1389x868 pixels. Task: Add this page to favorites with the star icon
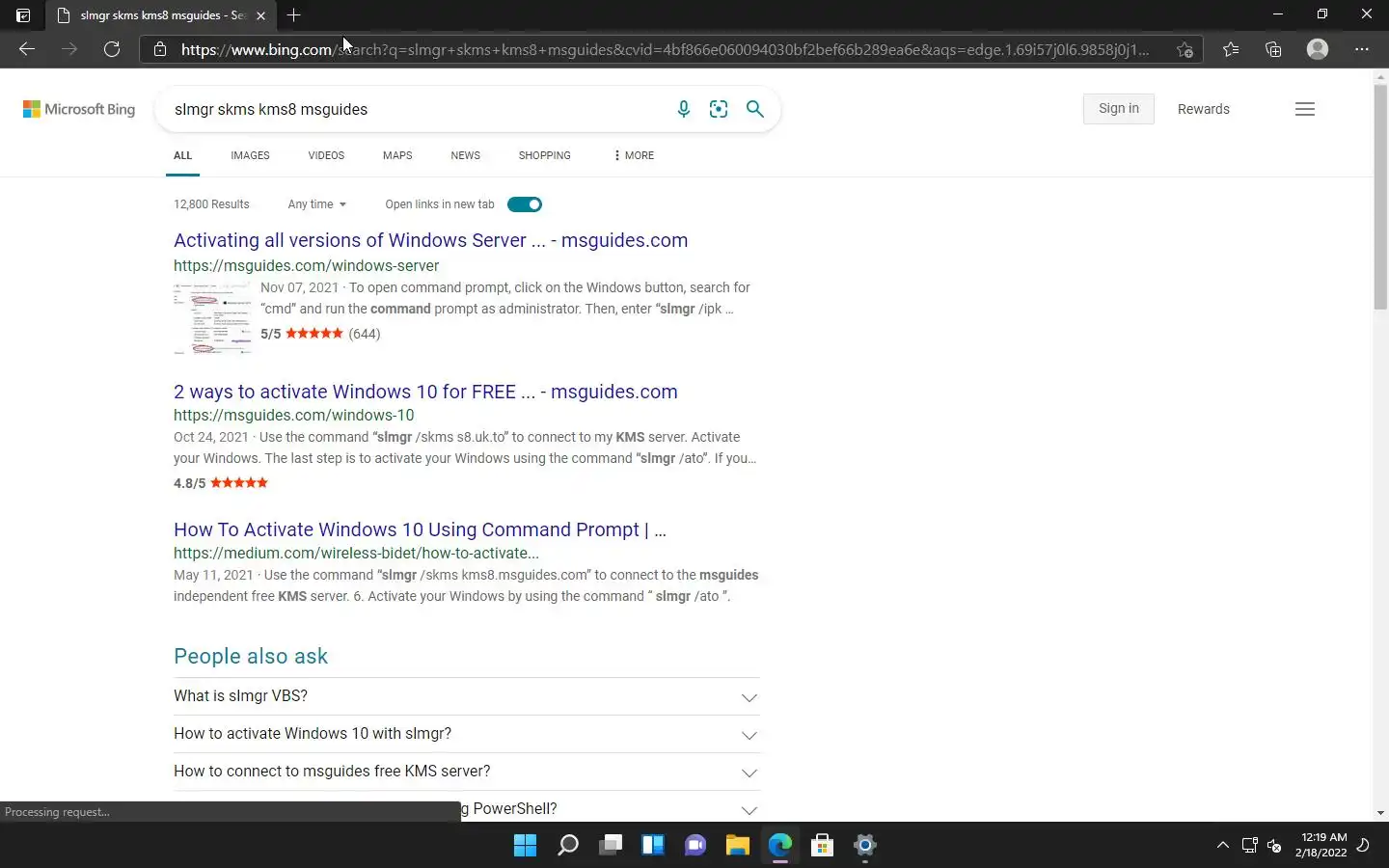click(x=1185, y=49)
